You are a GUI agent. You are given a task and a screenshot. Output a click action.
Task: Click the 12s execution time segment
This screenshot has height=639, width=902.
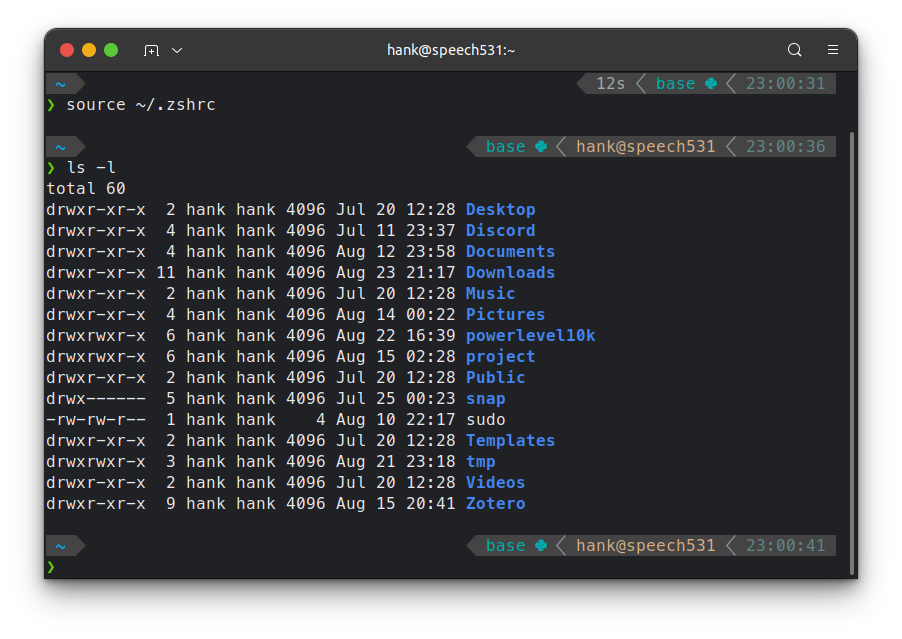(610, 84)
